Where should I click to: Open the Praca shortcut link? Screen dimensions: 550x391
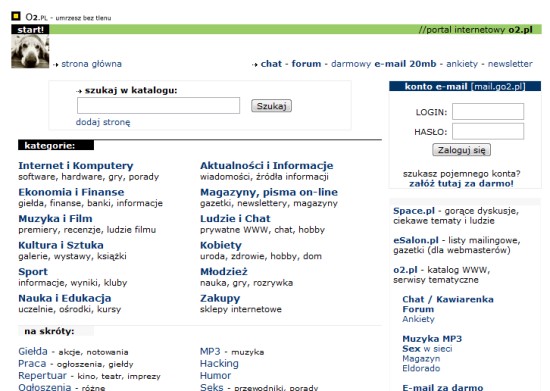point(32,363)
